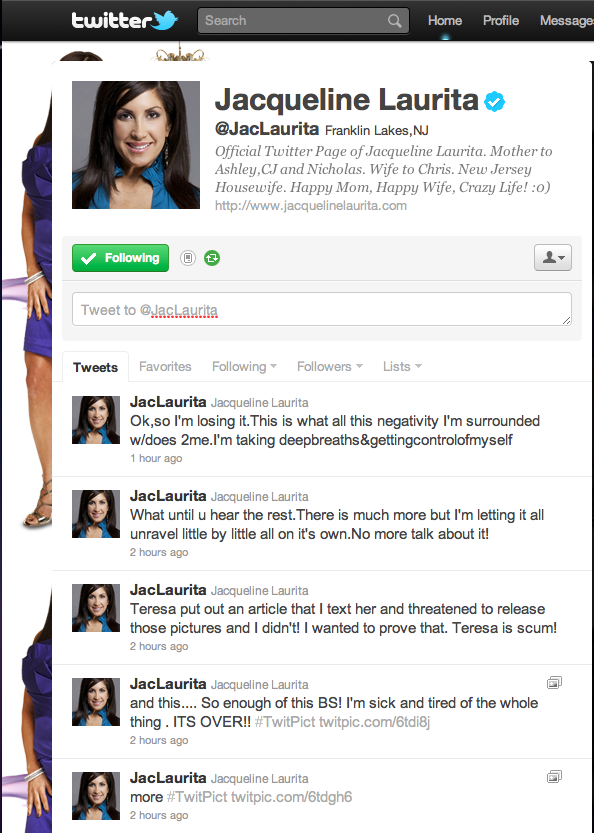Screen dimensions: 594x833
Task: Click the Tweet to @JacLaurita text box
Action: [x=322, y=309]
